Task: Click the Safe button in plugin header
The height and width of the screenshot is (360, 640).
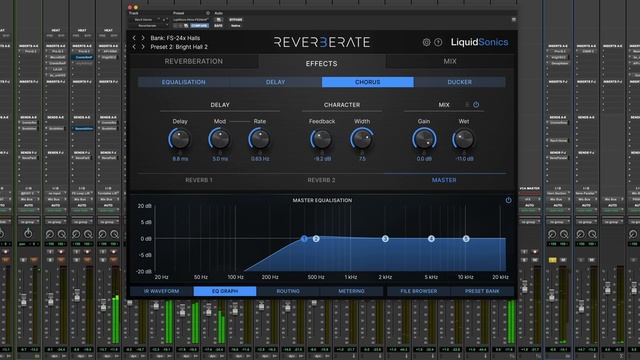Action: click(x=218, y=26)
